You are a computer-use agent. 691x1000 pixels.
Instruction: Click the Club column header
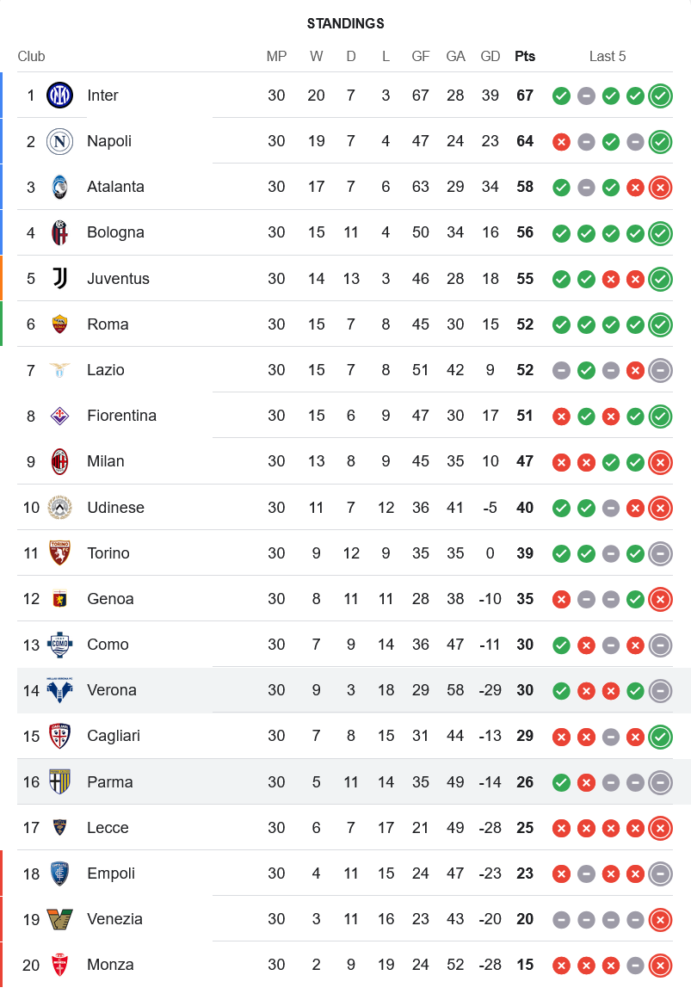(x=31, y=56)
